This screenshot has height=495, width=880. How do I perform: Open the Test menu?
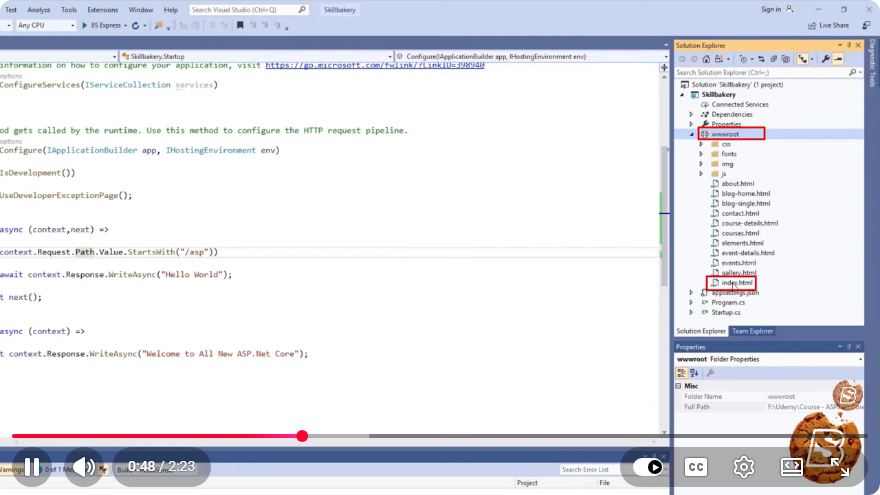11,10
